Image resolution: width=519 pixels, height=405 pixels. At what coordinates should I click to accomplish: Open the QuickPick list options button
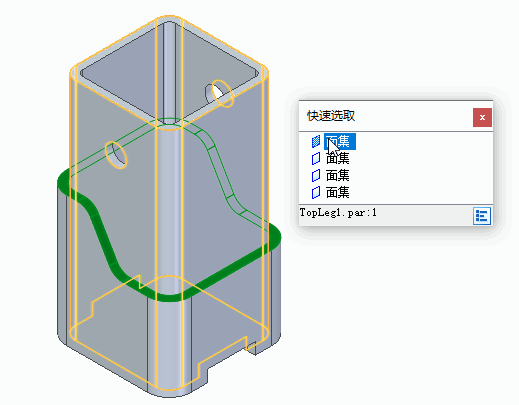click(x=482, y=216)
